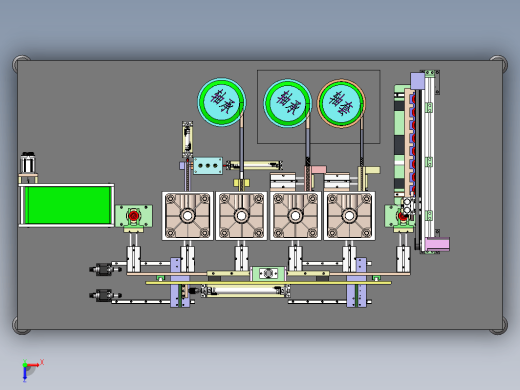520x390 pixels.
Task: Click the small pink block above third housing
Action: [x=319, y=170]
